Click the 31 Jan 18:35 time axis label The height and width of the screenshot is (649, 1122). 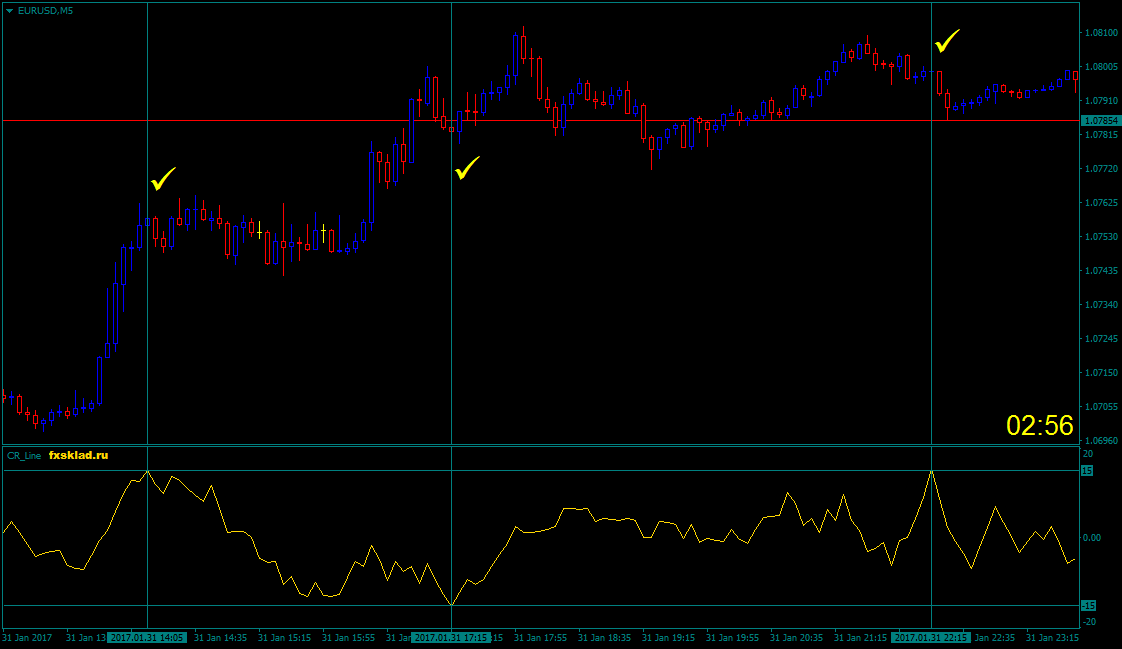(605, 638)
